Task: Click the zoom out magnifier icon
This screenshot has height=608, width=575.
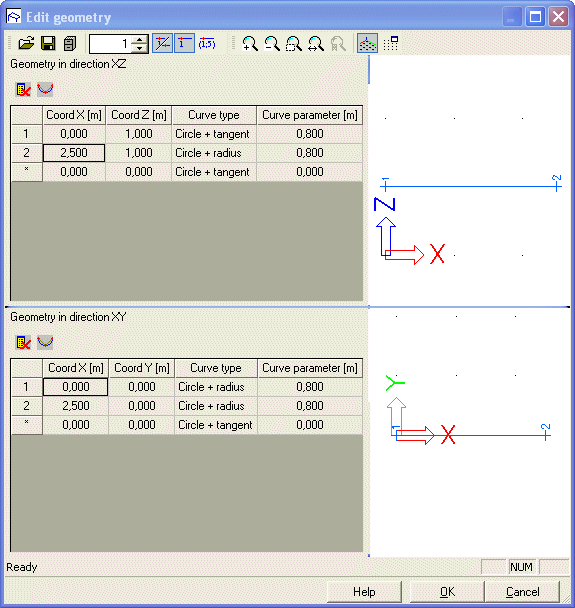Action: pos(272,43)
